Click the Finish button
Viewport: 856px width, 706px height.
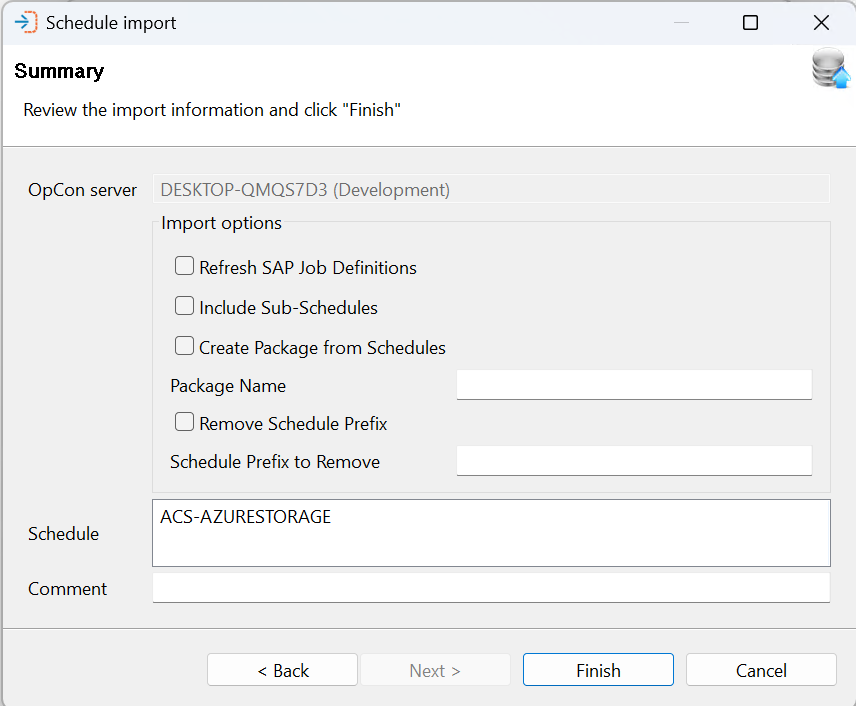[598, 670]
